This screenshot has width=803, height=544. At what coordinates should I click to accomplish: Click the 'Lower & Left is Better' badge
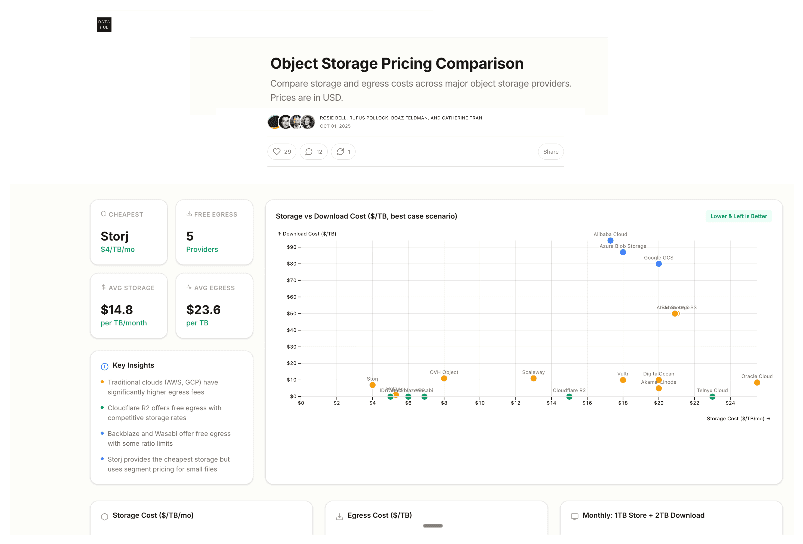[740, 216]
